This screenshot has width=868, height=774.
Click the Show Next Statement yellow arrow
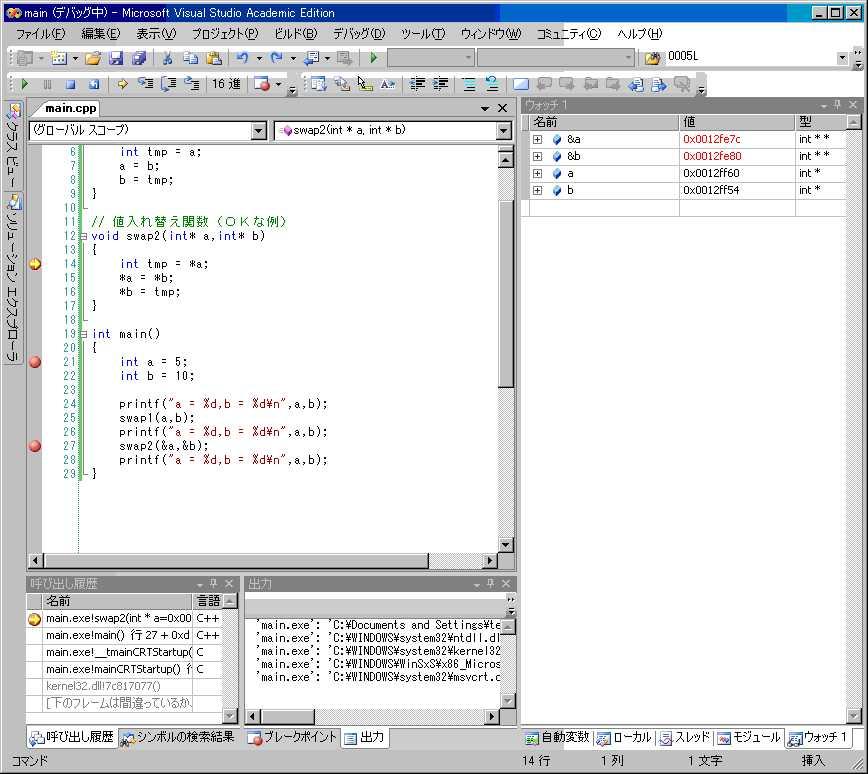coord(122,84)
